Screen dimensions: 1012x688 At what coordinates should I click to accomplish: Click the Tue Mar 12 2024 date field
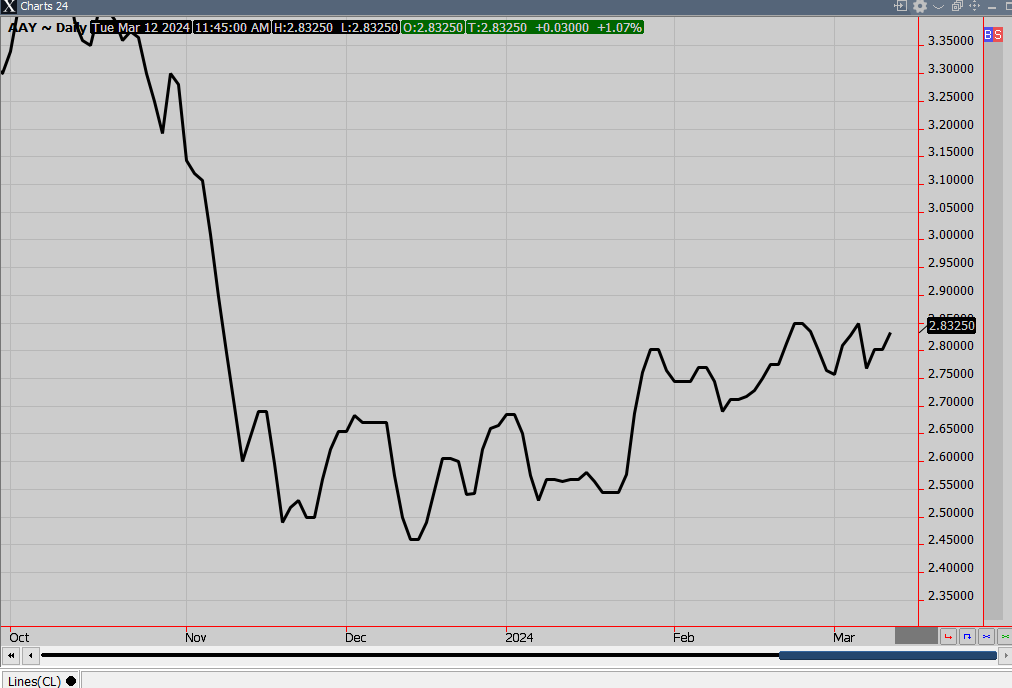click(x=141, y=28)
